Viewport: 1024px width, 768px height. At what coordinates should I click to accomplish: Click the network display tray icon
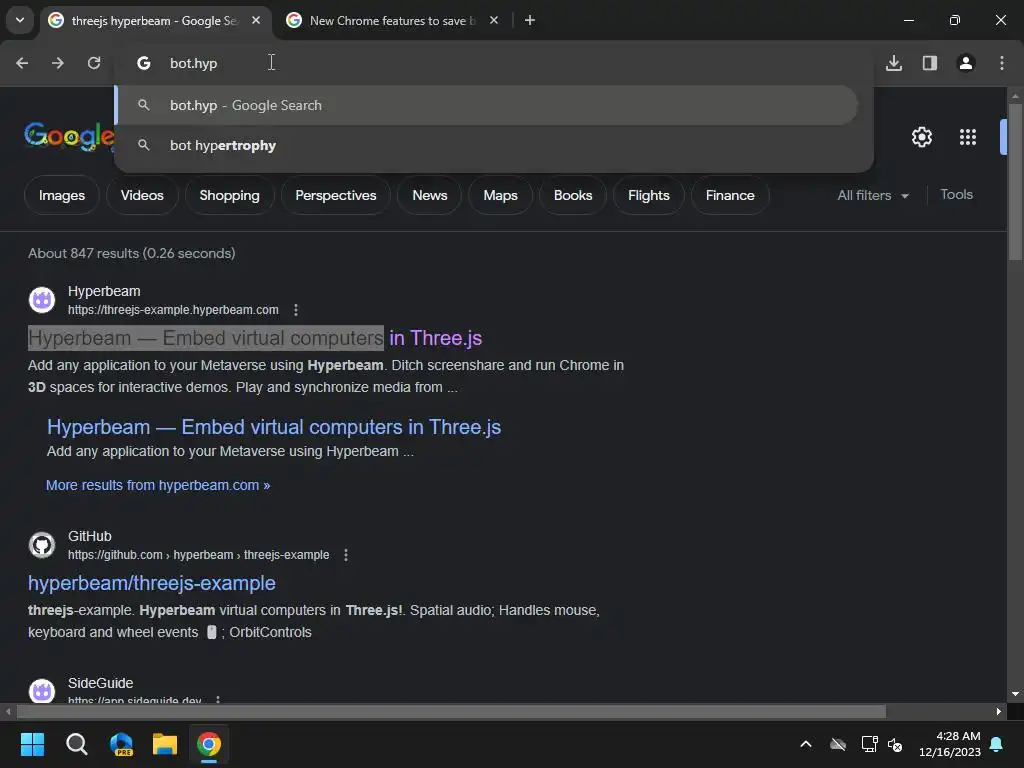(869, 744)
